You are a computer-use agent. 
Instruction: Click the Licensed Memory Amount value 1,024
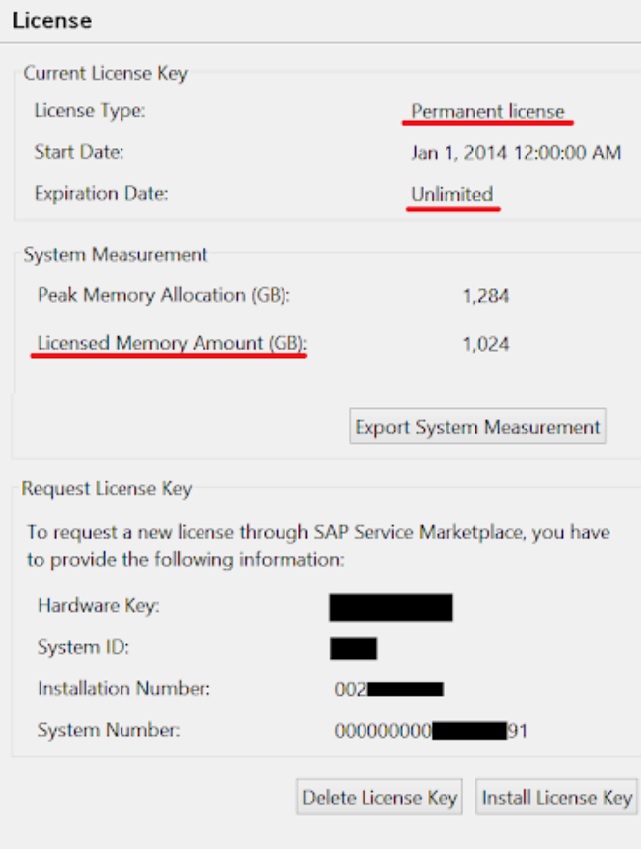point(486,344)
